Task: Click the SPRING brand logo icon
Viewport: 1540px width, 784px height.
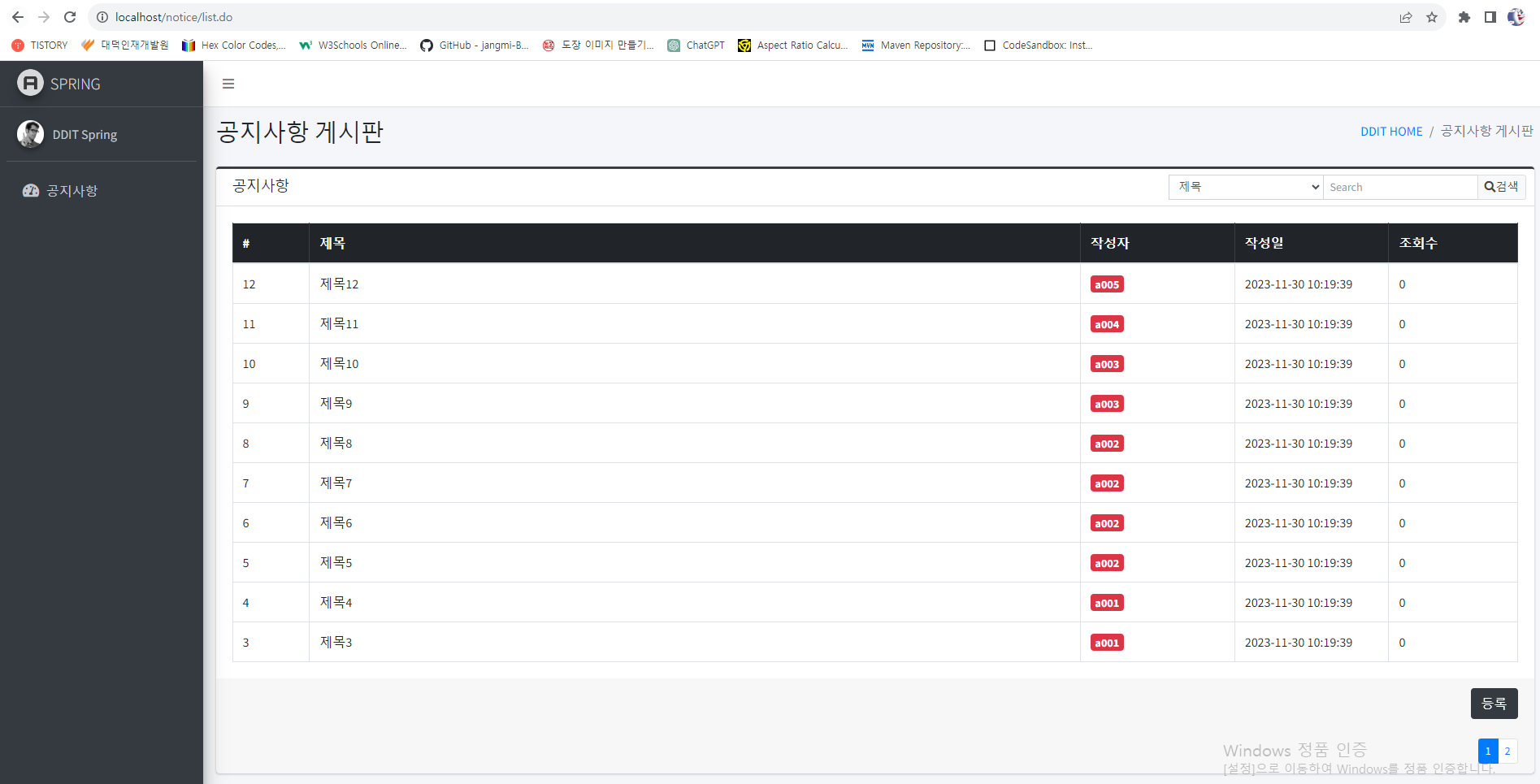Action: (30, 83)
